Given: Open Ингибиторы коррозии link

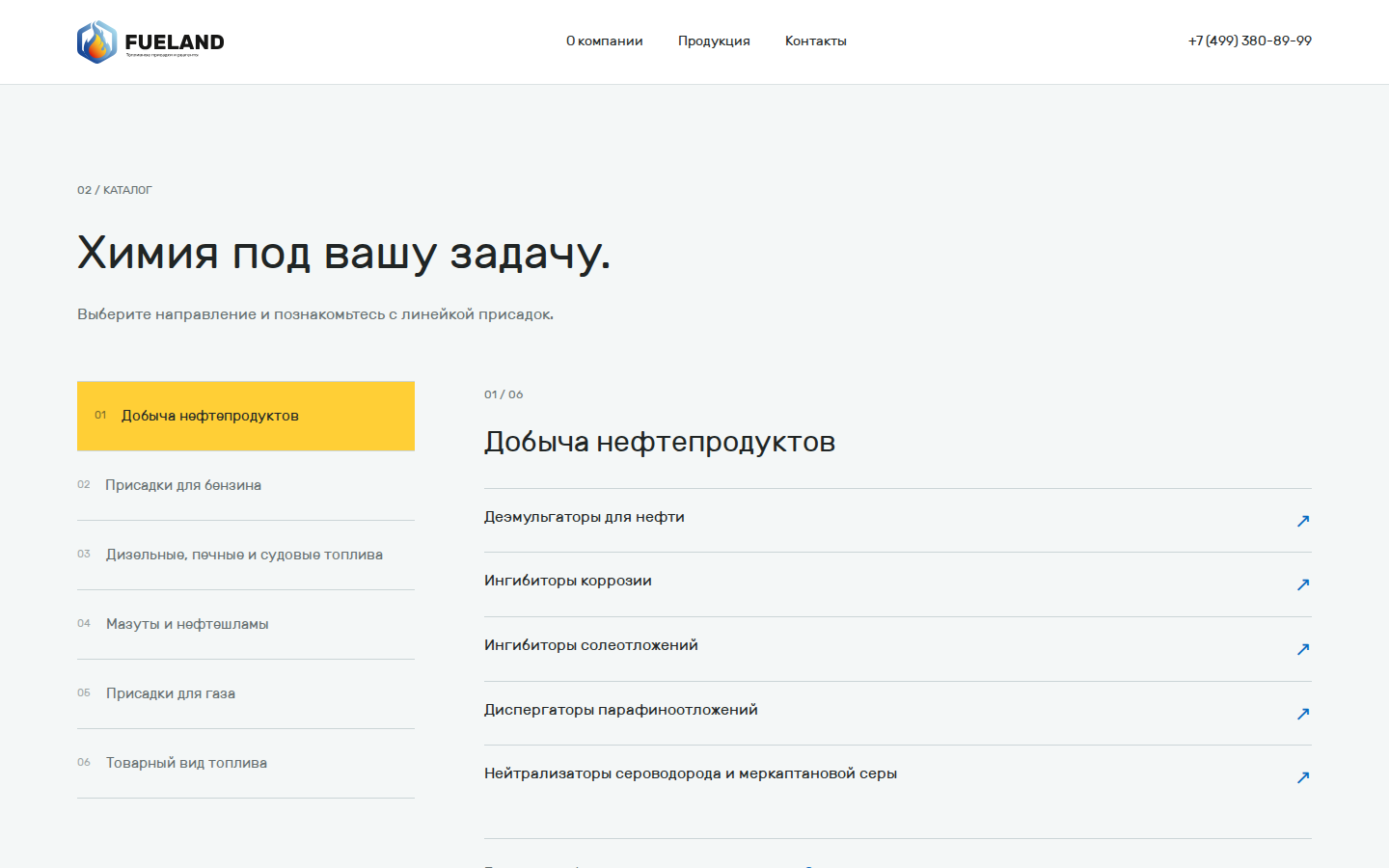Looking at the screenshot, I should [x=898, y=584].
